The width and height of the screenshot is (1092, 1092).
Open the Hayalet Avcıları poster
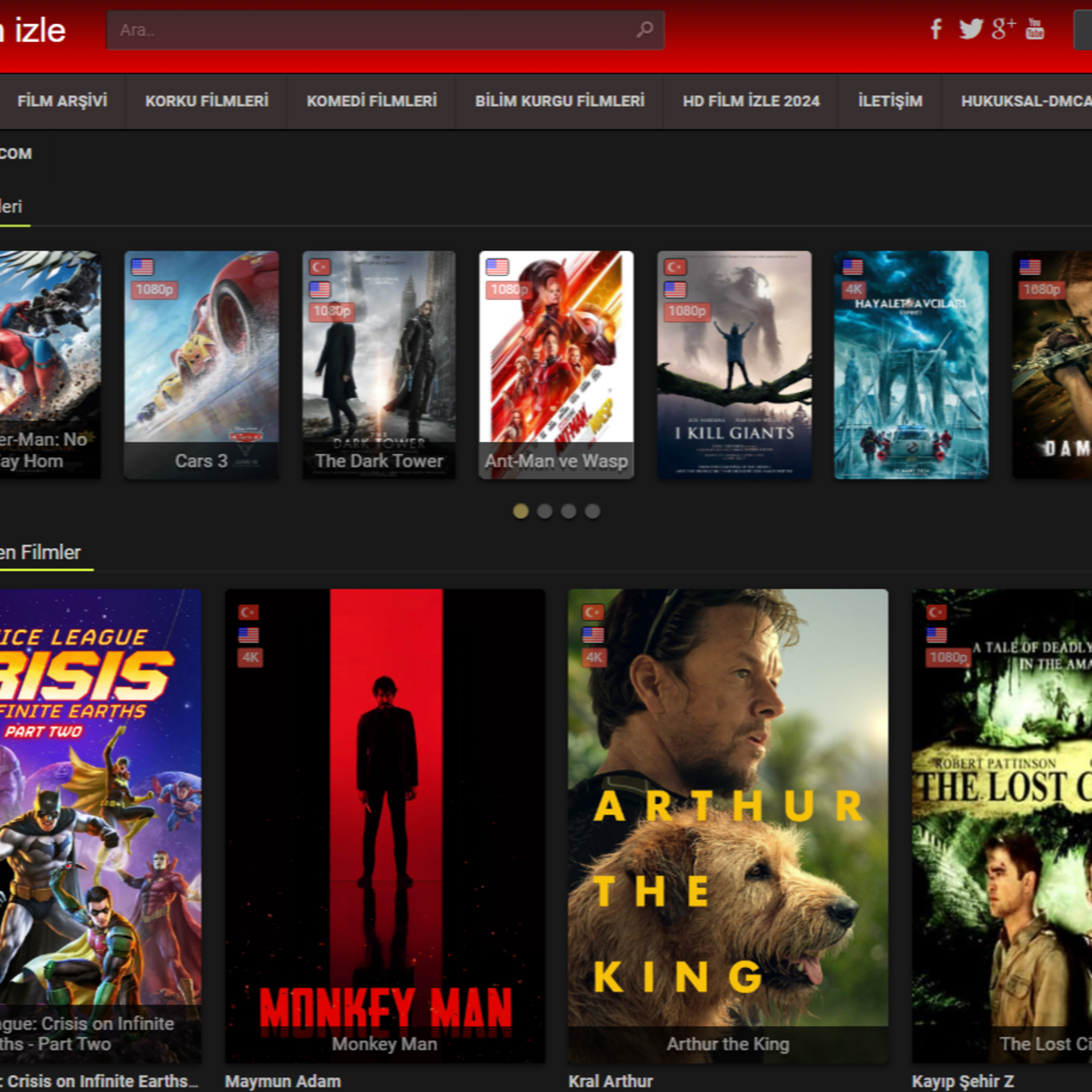tap(912, 365)
